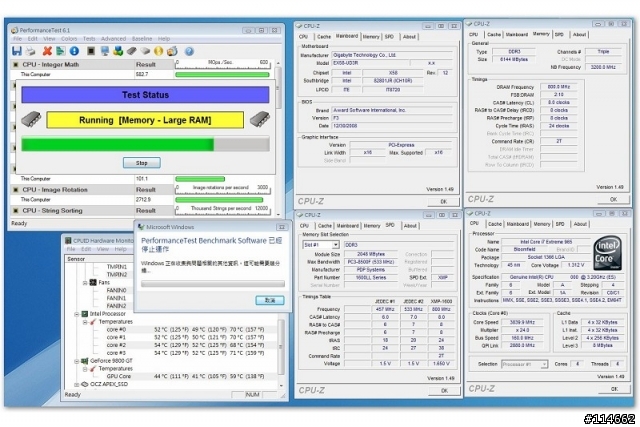Click OK in the CPU-Z SPD window
Viewport: 640px width, 427px height.
tap(444, 391)
